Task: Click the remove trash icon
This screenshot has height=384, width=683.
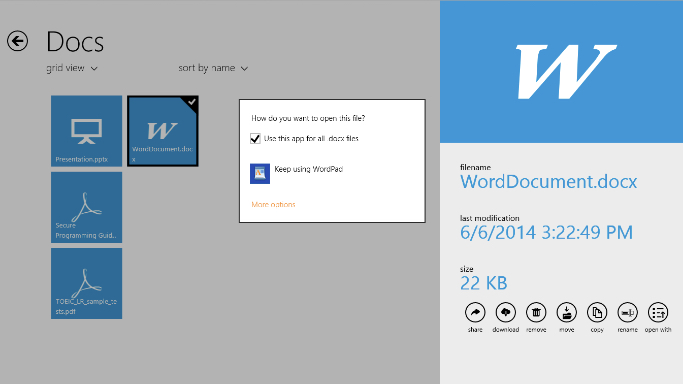Action: tap(536, 312)
